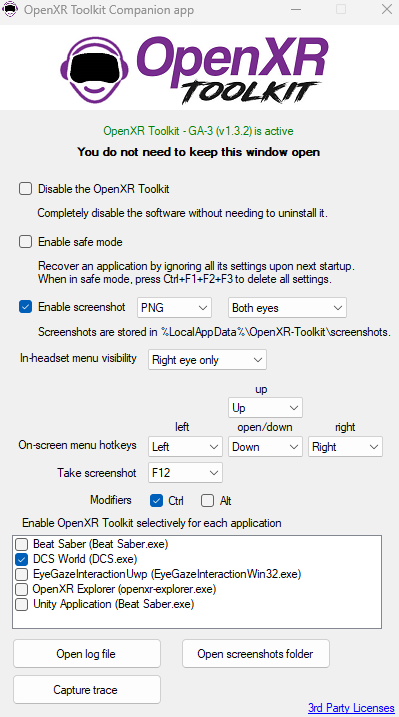Enable the Alt modifier checkbox
Image resolution: width=399 pixels, height=717 pixels.
pyautogui.click(x=207, y=501)
